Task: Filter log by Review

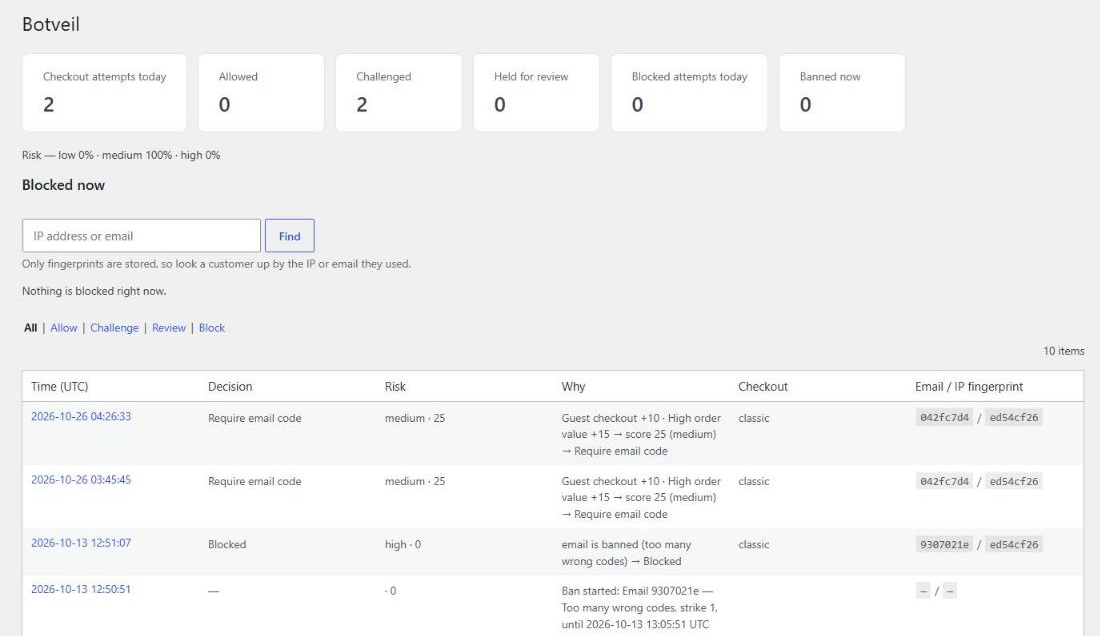Action: coord(169,327)
